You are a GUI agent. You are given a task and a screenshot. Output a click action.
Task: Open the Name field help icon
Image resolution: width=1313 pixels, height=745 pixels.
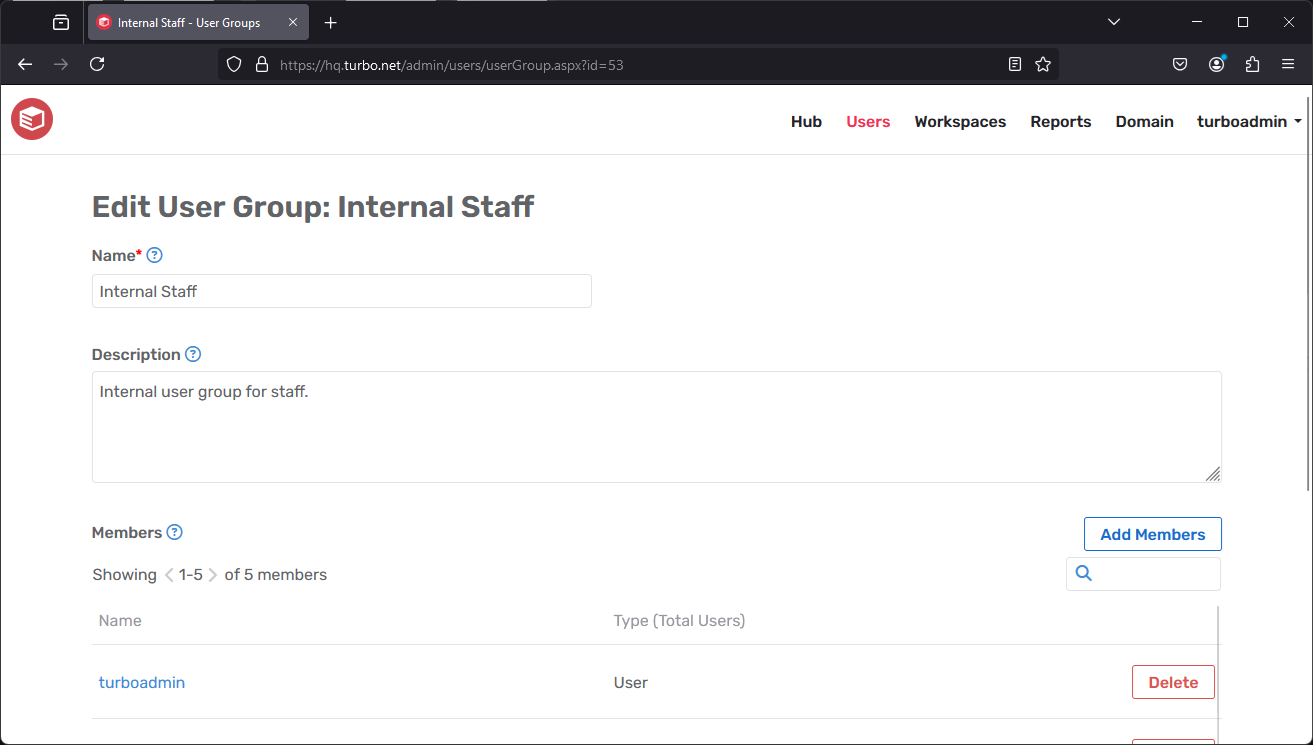[155, 255]
